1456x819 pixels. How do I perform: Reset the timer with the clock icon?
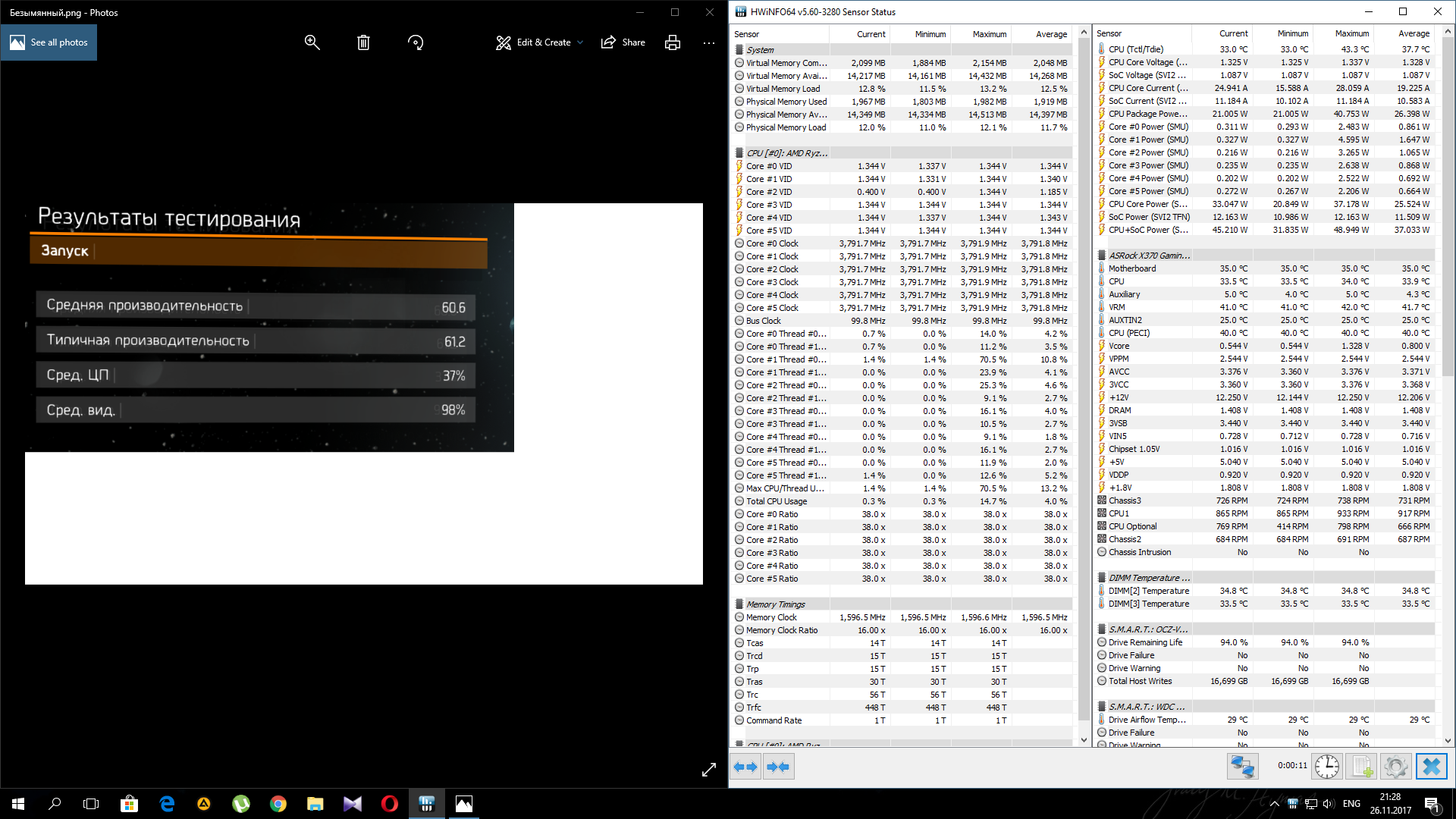tap(1326, 767)
